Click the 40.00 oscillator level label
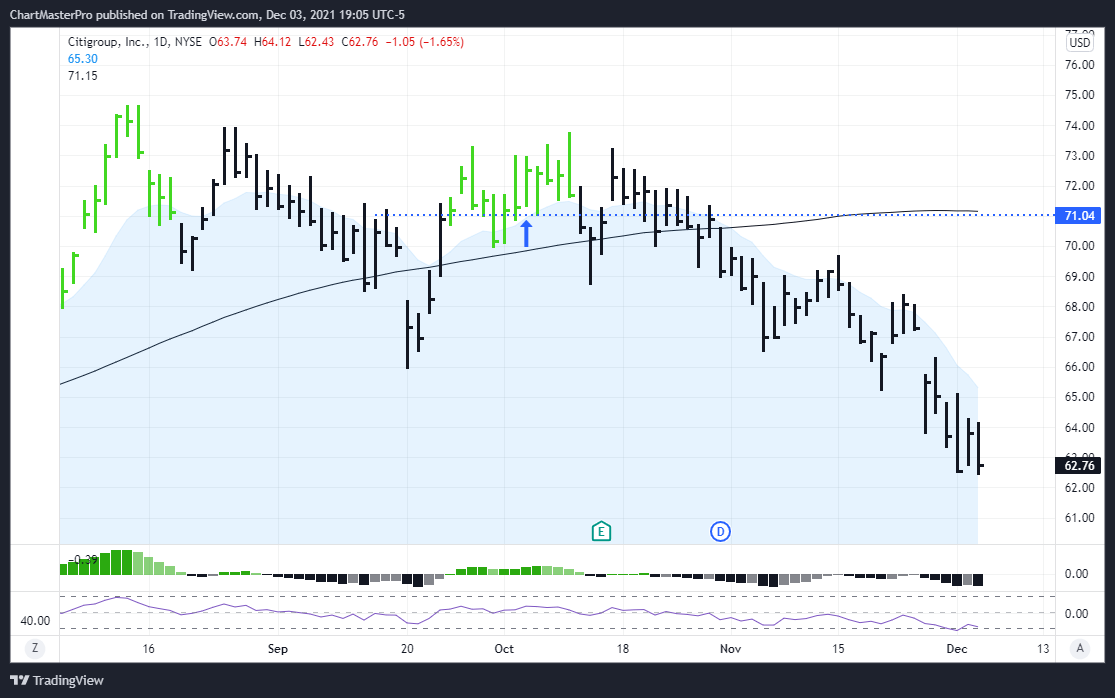The width and height of the screenshot is (1115, 698). 36,621
